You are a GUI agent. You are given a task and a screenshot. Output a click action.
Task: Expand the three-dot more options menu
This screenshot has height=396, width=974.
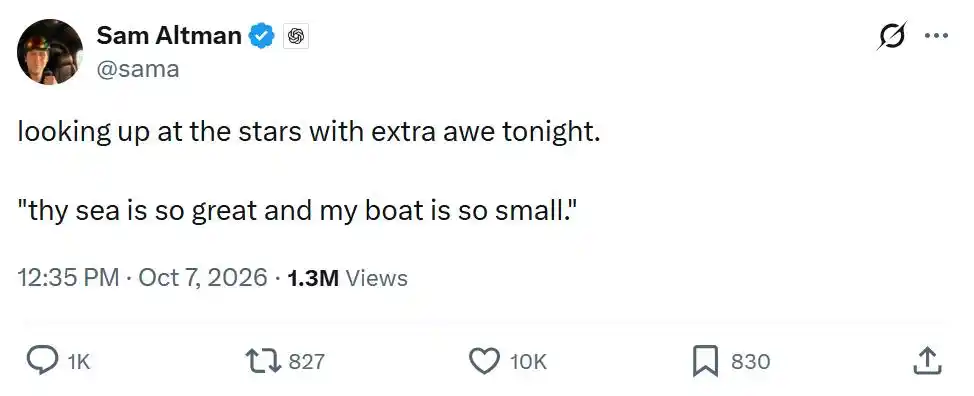tap(936, 36)
